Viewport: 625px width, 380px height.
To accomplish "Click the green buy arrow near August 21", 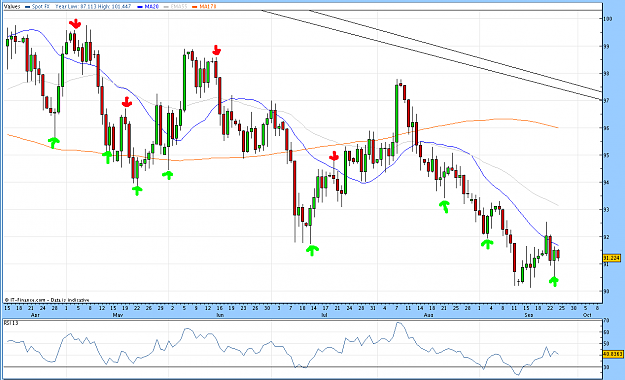I will coord(444,207).
